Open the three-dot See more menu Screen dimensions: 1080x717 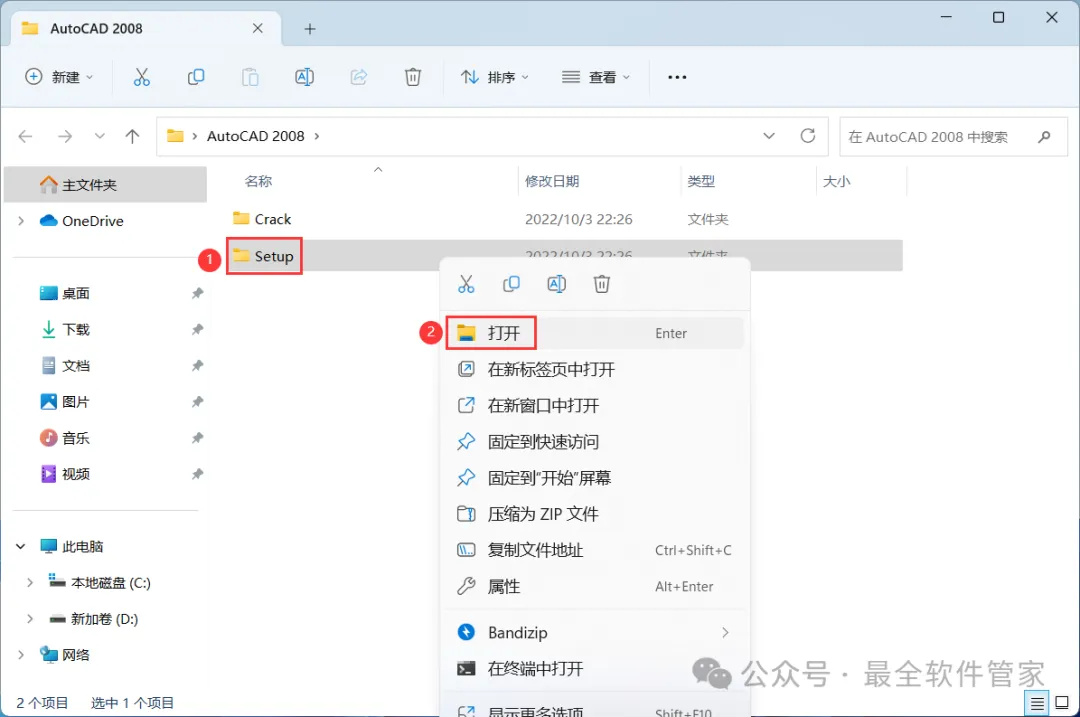pos(677,77)
